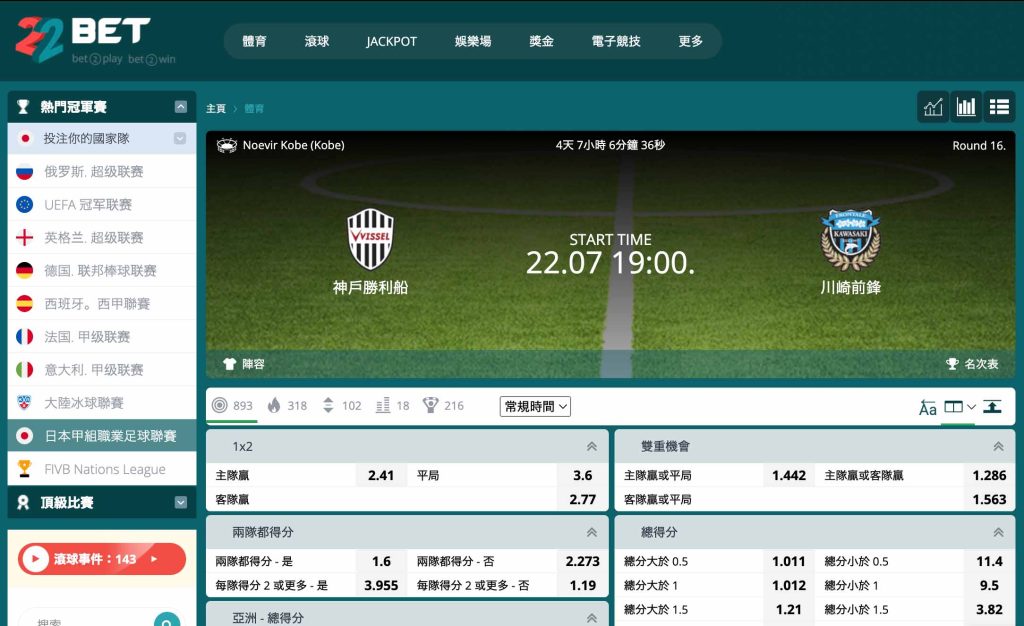The width and height of the screenshot is (1024, 626).
Task: Collapse the 熱門冠軍賽 panel
Action: (x=181, y=106)
